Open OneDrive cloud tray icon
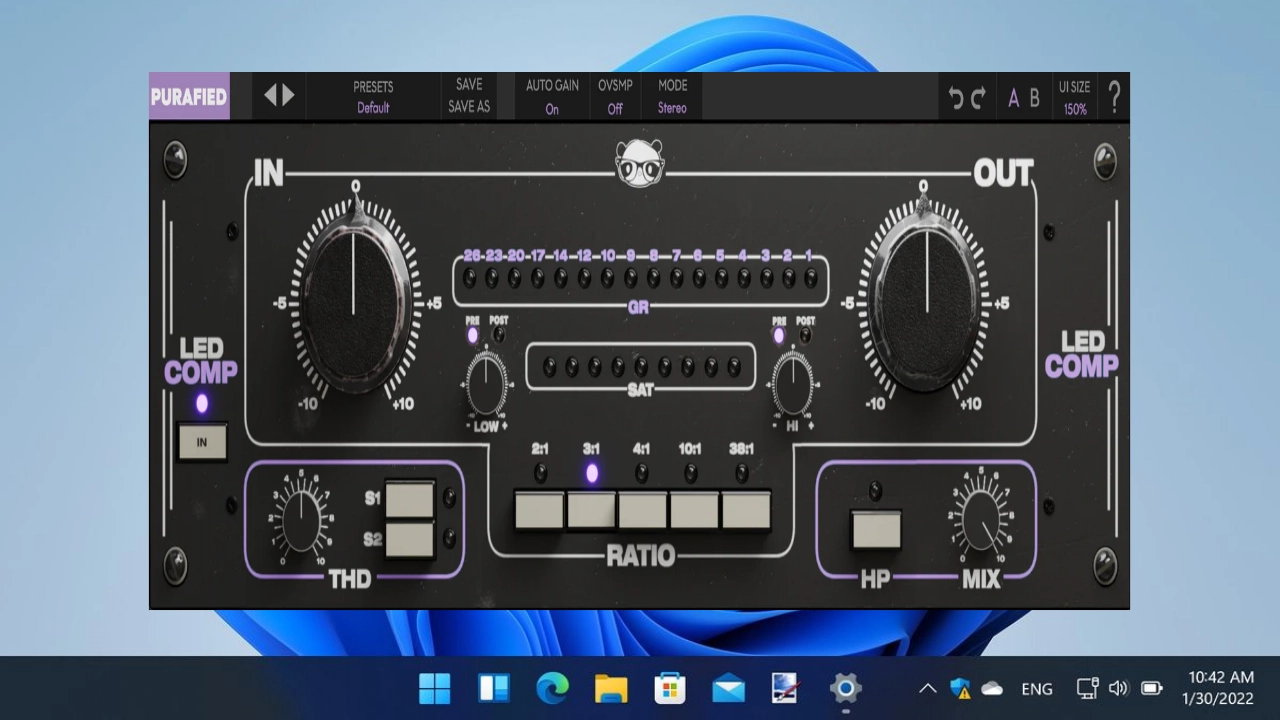Screen dimensions: 1280x720 tap(992, 688)
